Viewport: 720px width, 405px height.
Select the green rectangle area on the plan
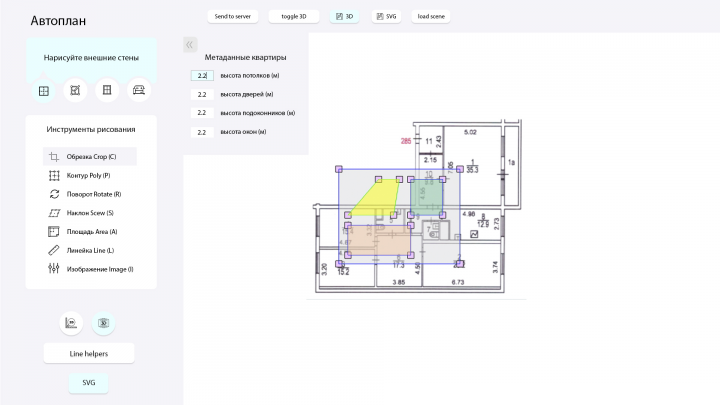[427, 197]
